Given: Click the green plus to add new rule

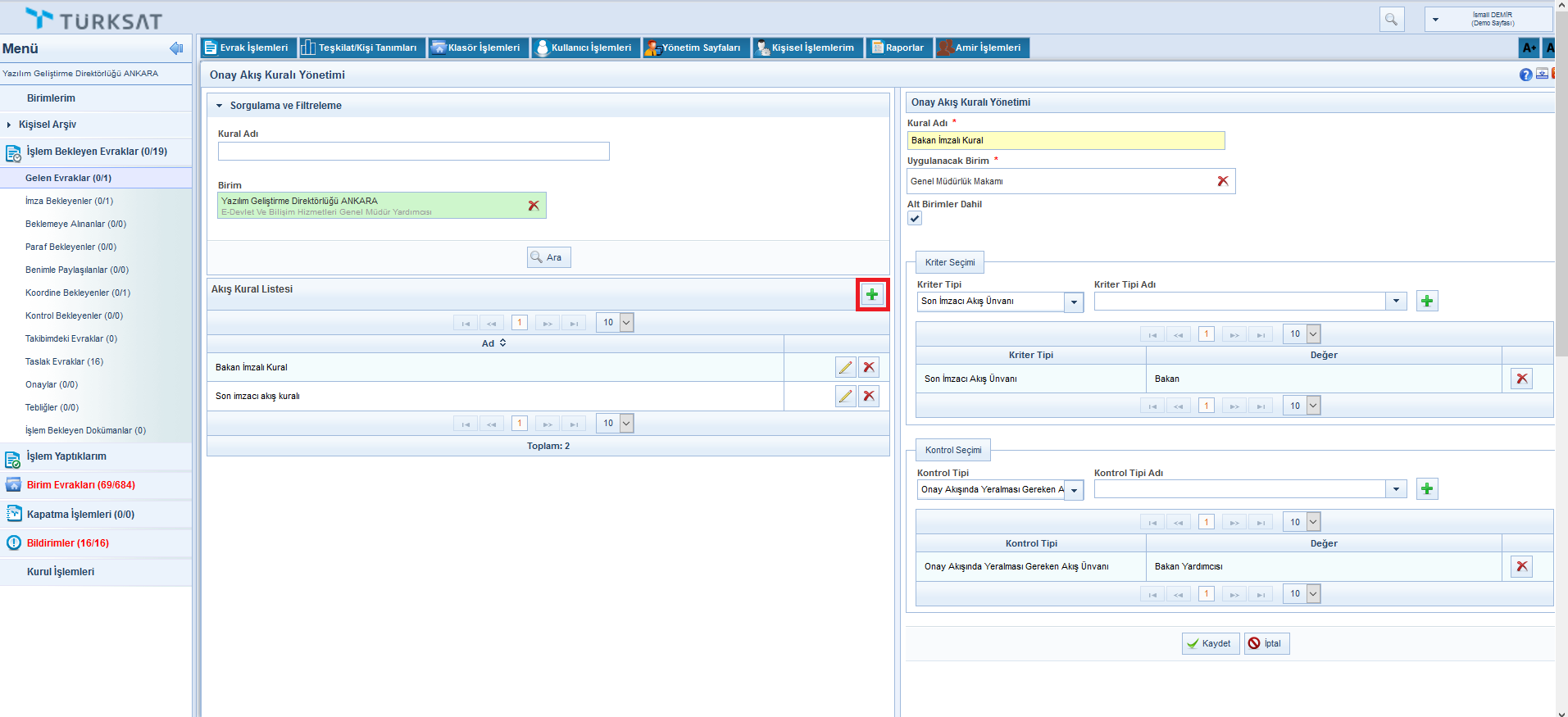Looking at the screenshot, I should click(872, 295).
